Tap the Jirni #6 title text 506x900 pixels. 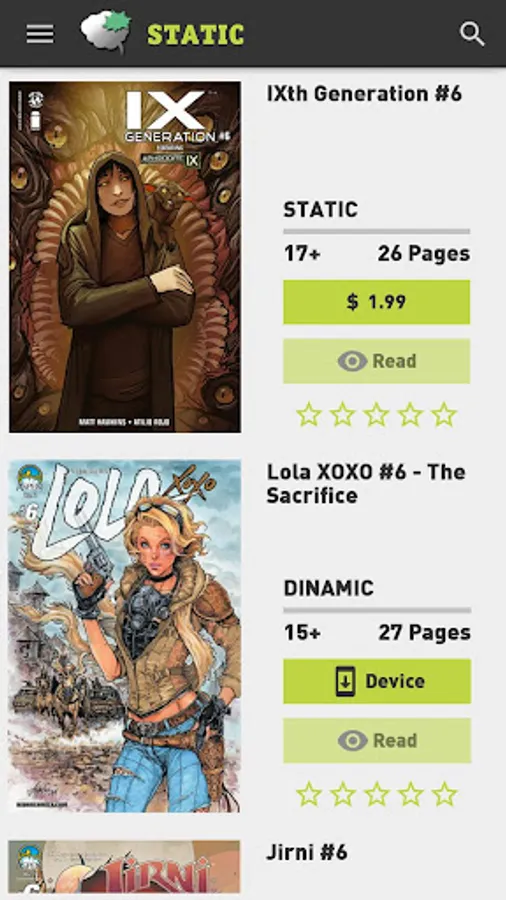tap(307, 852)
